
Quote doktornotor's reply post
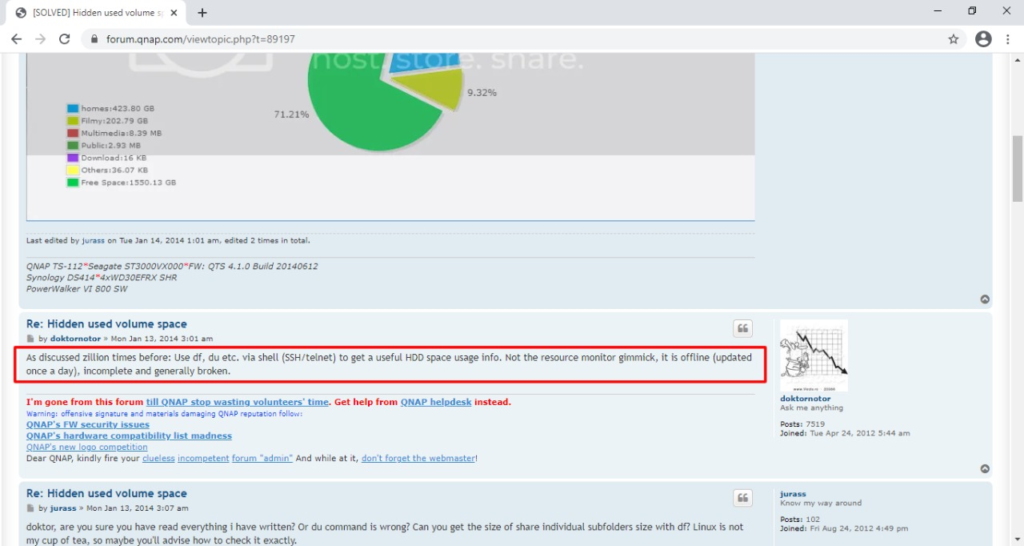click(x=743, y=329)
